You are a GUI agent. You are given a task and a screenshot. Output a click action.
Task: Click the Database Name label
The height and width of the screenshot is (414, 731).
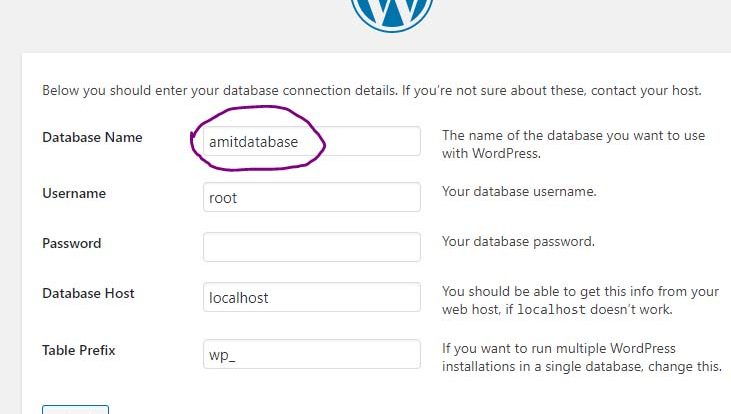pos(92,138)
